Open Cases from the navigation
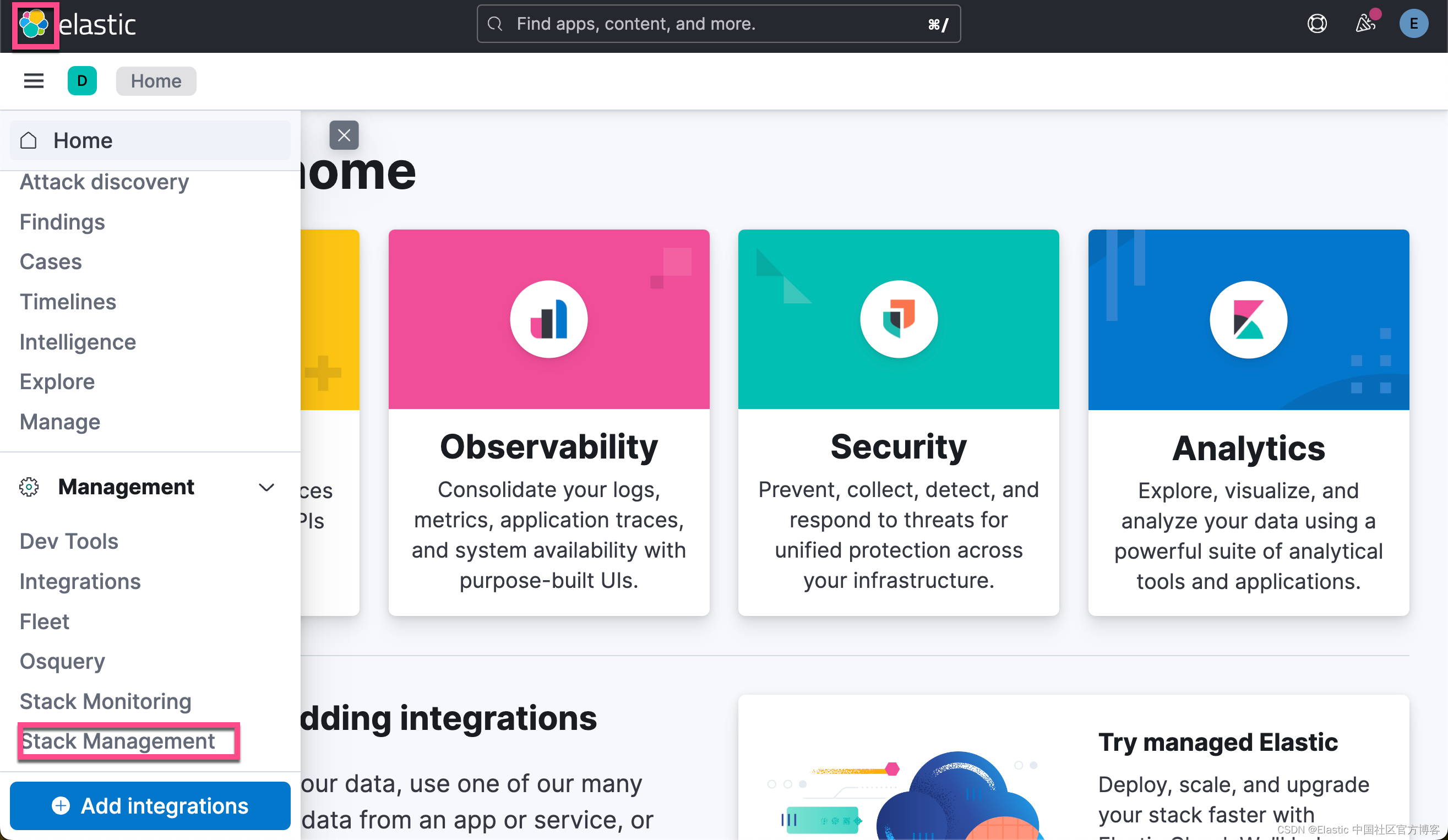This screenshot has width=1448, height=840. (51, 261)
